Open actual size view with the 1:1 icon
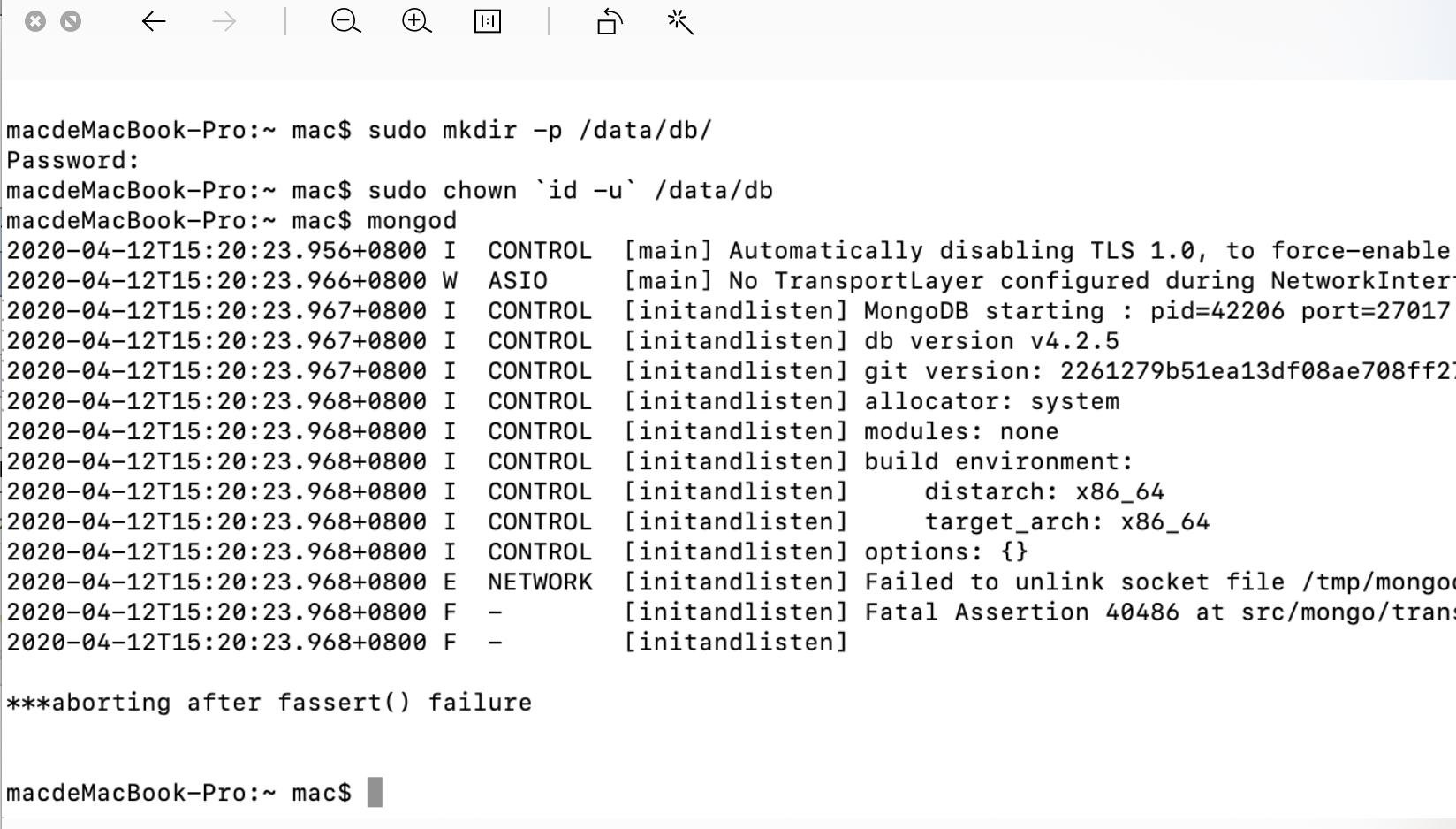The width and height of the screenshot is (1456, 829). click(488, 22)
